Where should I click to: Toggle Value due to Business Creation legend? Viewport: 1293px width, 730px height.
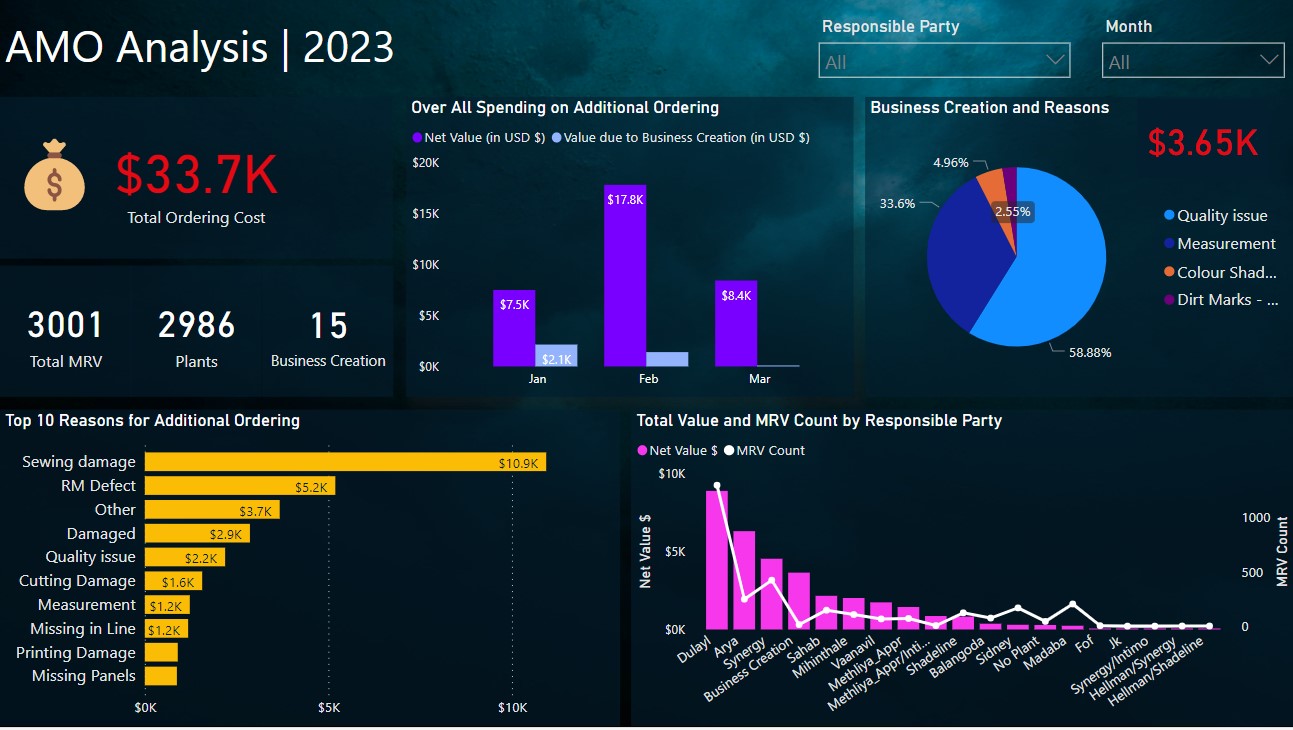[x=685, y=138]
